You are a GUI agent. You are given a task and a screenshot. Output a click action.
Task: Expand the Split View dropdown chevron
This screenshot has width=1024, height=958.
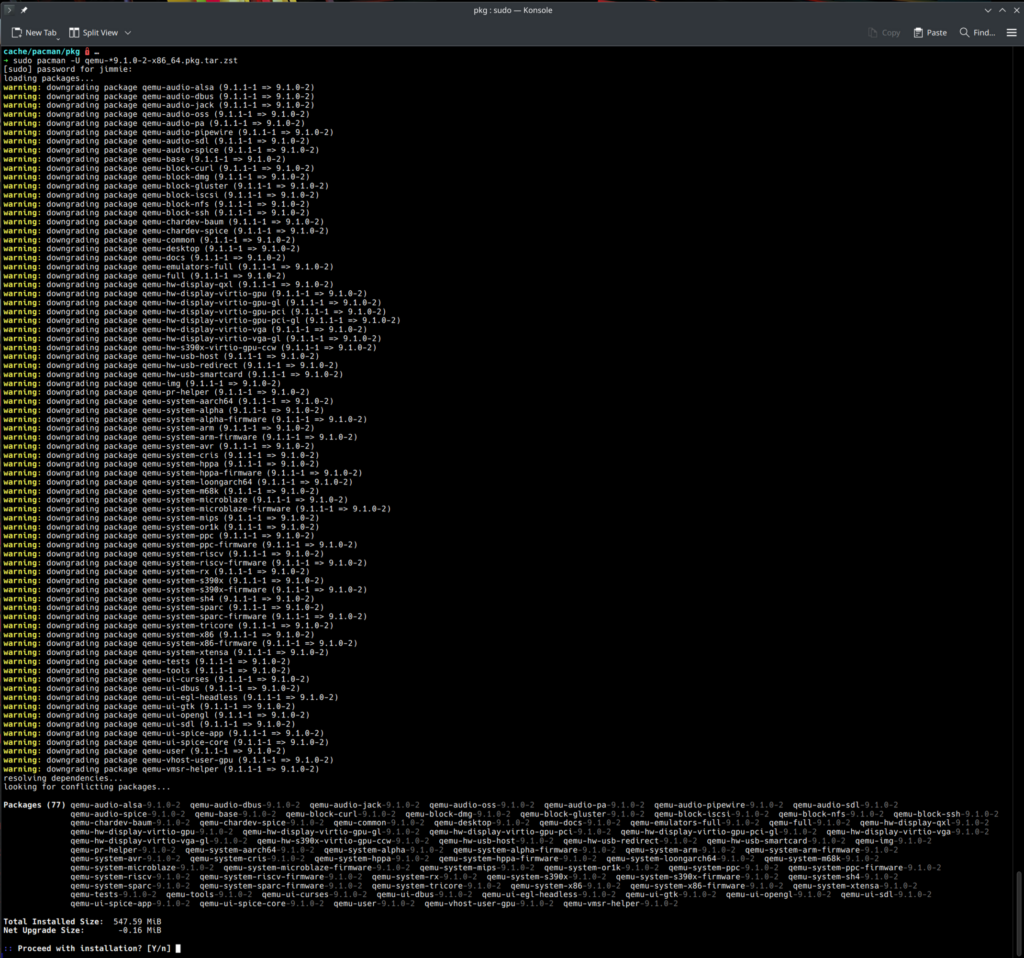128,33
